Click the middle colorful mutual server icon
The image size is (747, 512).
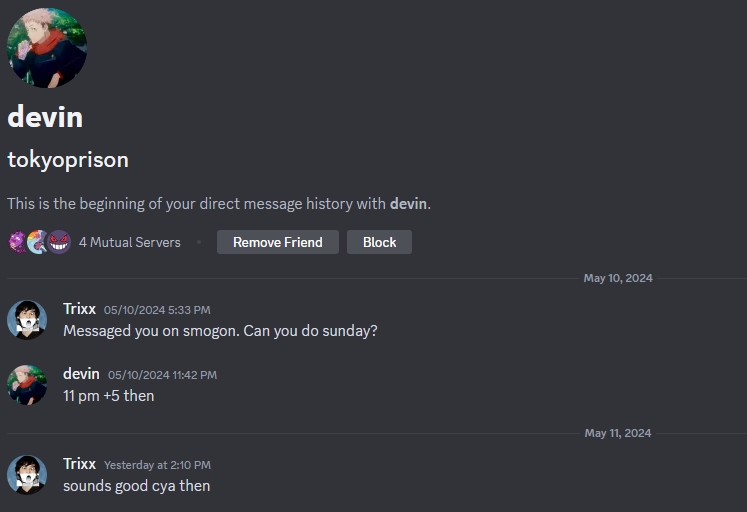[38, 242]
